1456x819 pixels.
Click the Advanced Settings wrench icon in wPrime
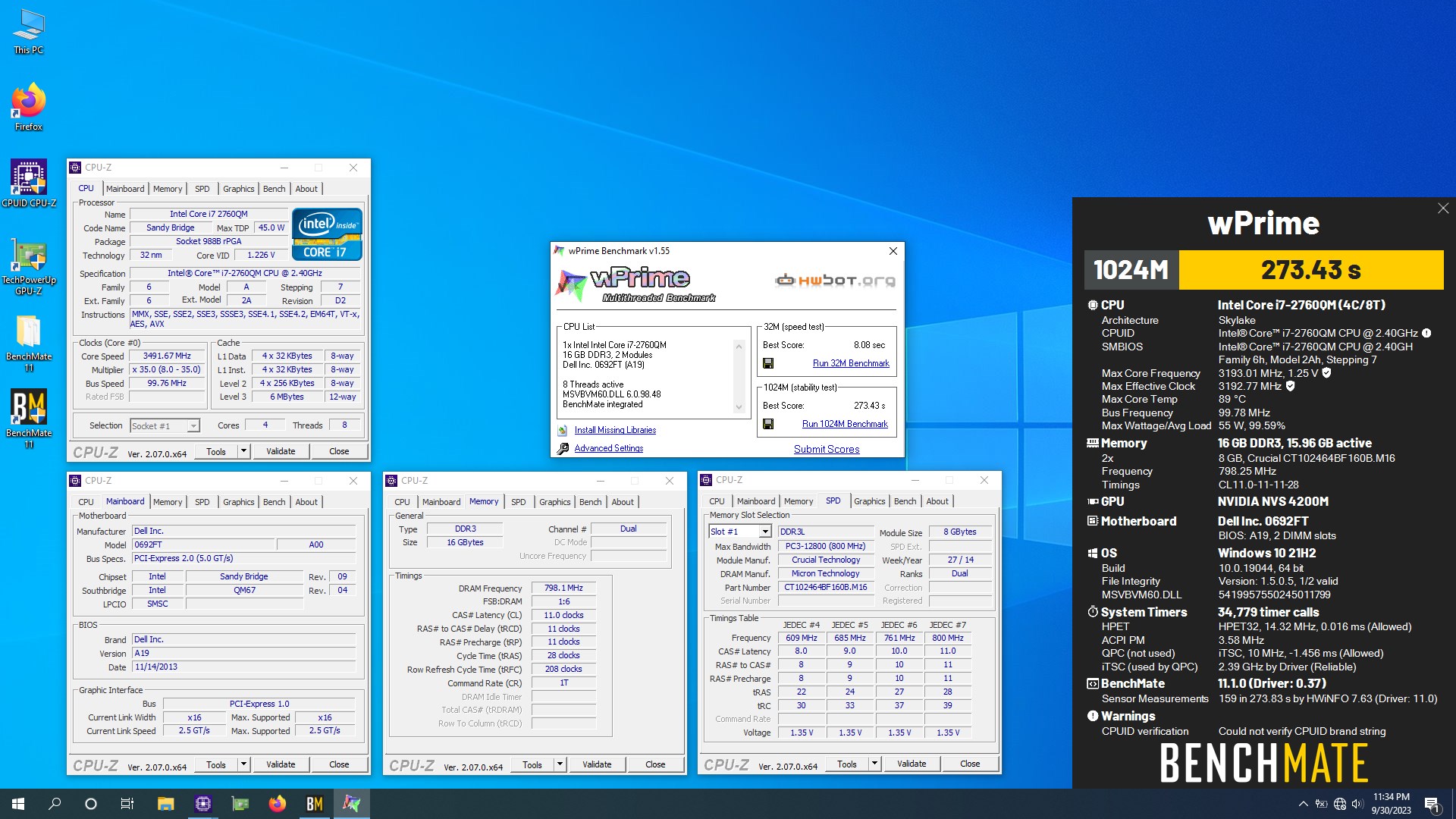point(563,448)
